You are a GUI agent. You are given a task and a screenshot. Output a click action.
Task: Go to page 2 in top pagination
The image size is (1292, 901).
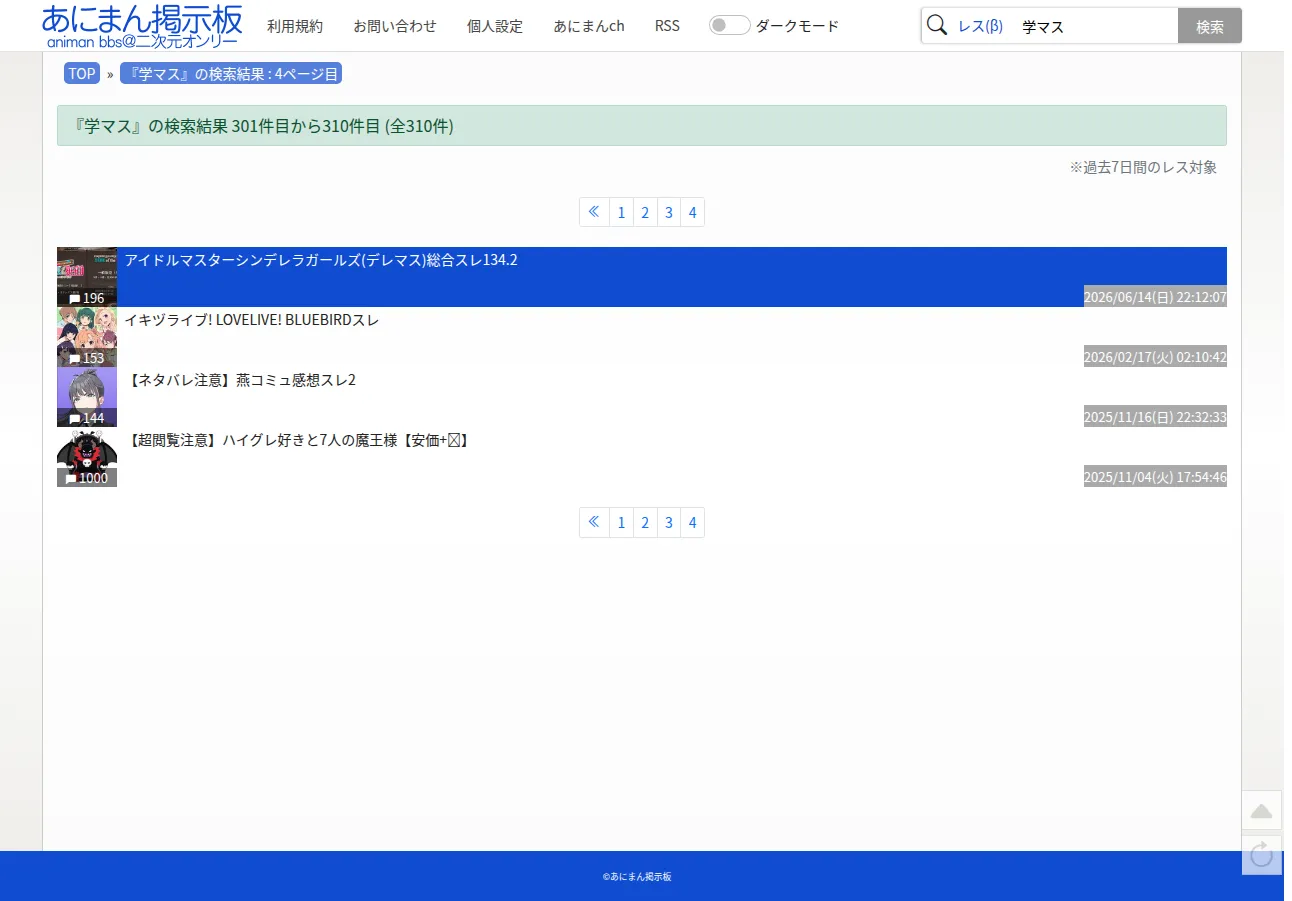(645, 212)
